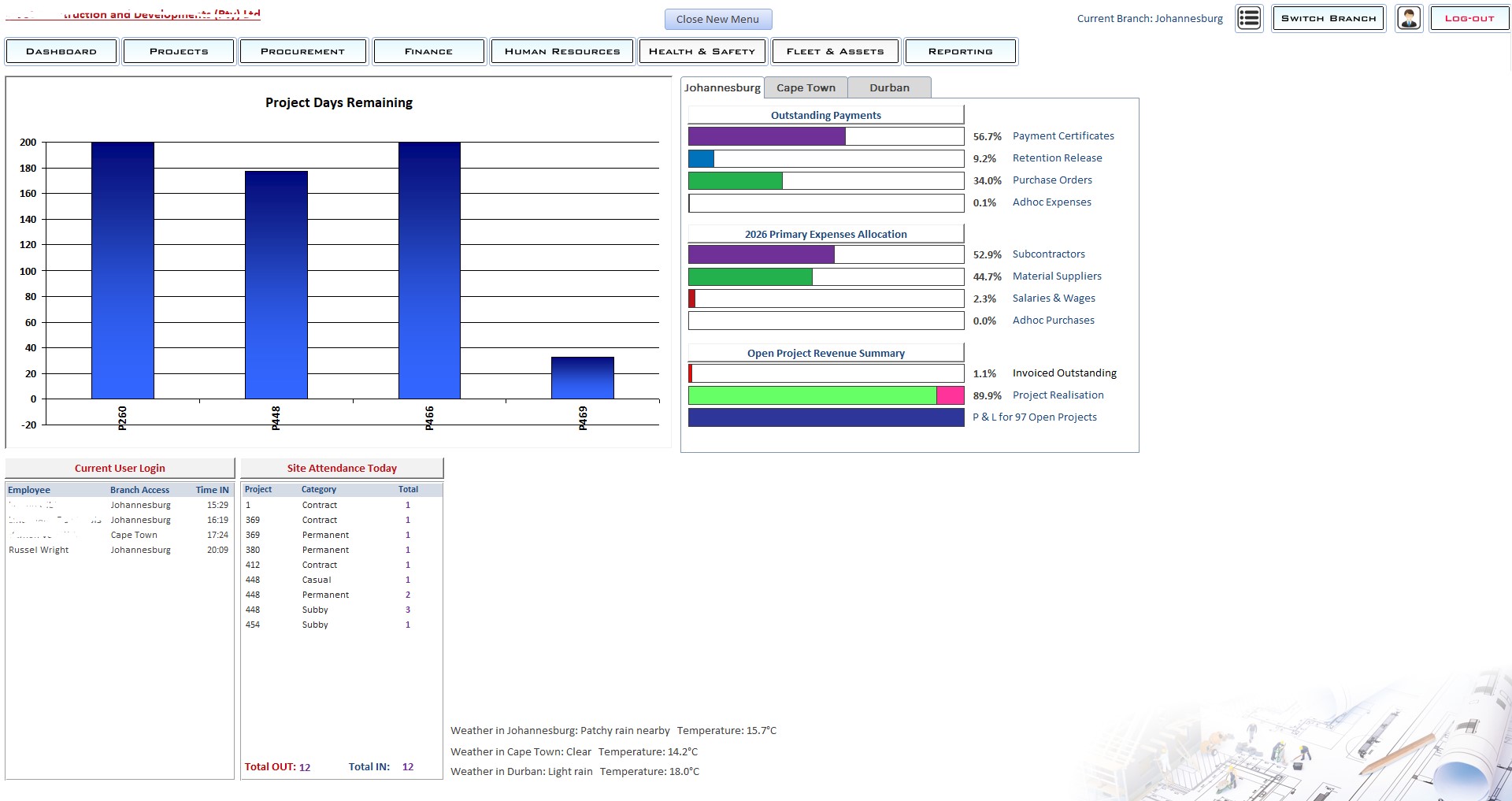The width and height of the screenshot is (1512, 801).
Task: Click the Payment Certificates purple progress bar
Action: 767,136
